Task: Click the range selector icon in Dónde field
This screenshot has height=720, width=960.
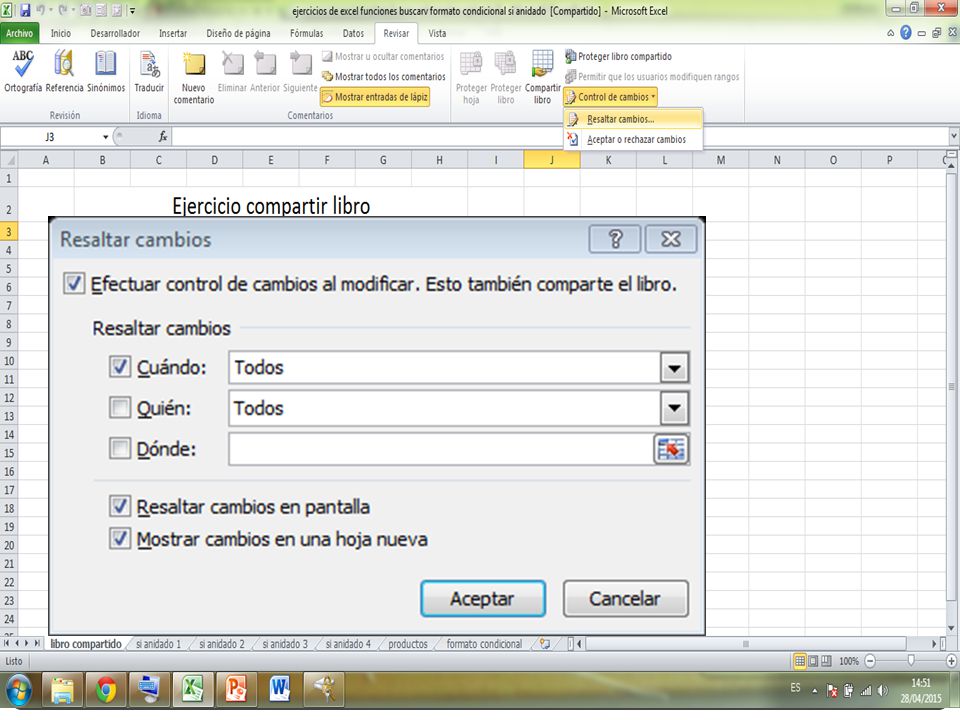Action: pyautogui.click(x=671, y=449)
